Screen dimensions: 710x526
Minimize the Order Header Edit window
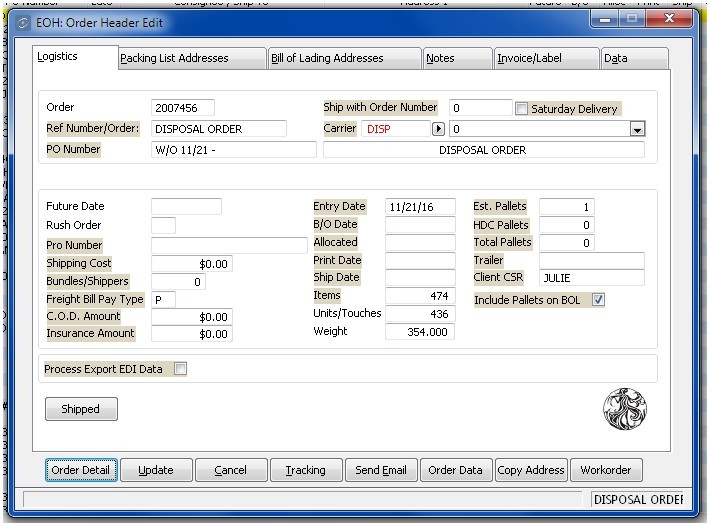[605, 19]
